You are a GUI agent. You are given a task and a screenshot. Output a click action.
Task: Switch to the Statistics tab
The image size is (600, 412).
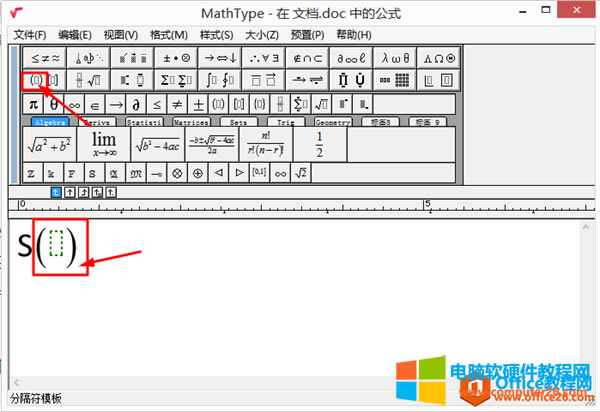(144, 122)
